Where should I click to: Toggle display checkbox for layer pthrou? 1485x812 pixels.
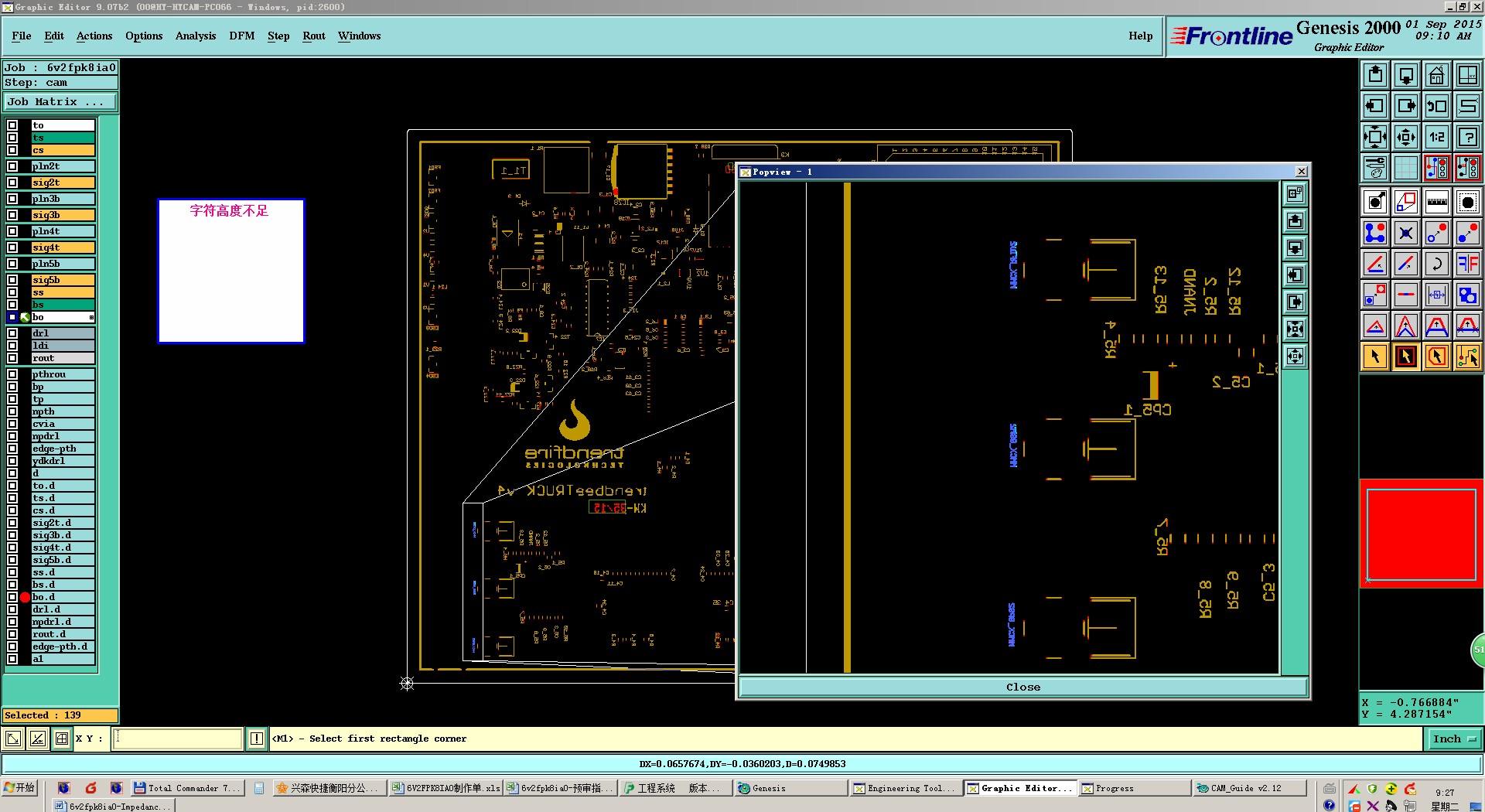click(12, 374)
